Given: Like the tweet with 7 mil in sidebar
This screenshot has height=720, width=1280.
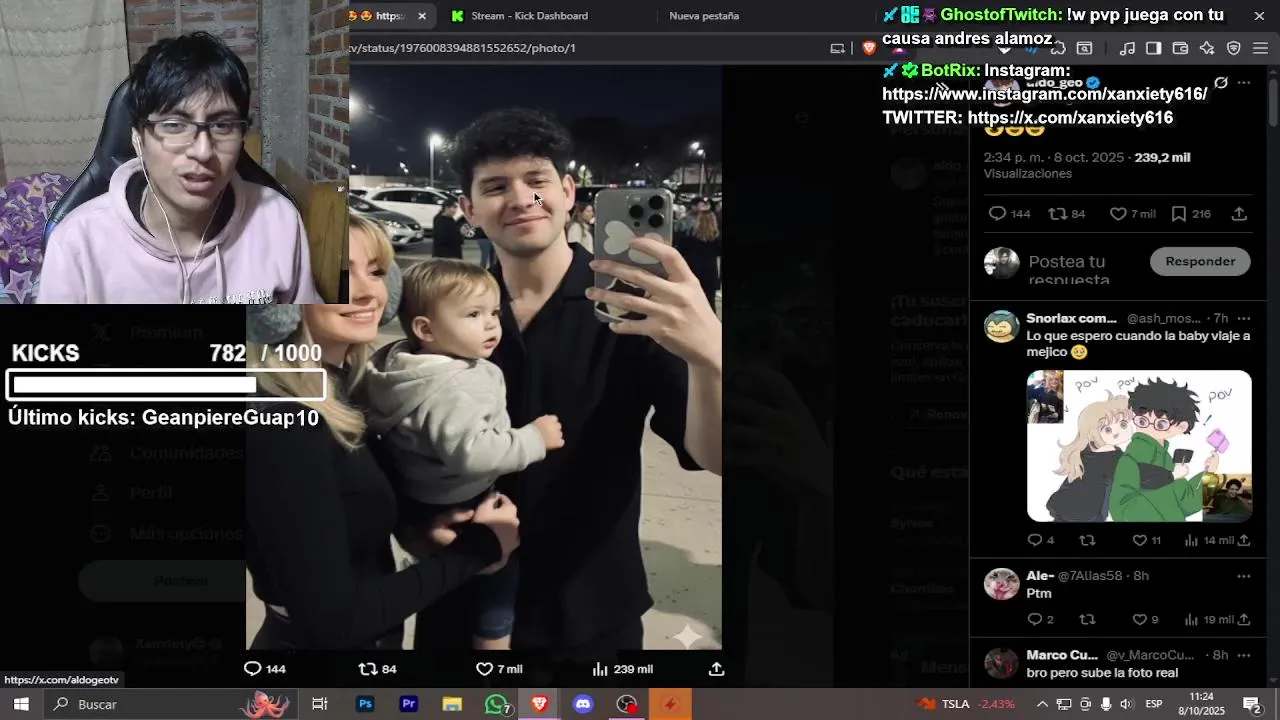Looking at the screenshot, I should tap(1118, 214).
